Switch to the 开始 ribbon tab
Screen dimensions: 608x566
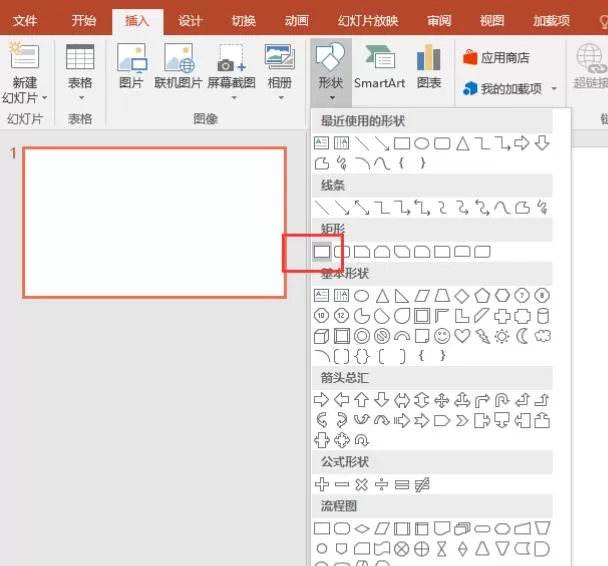click(84, 20)
